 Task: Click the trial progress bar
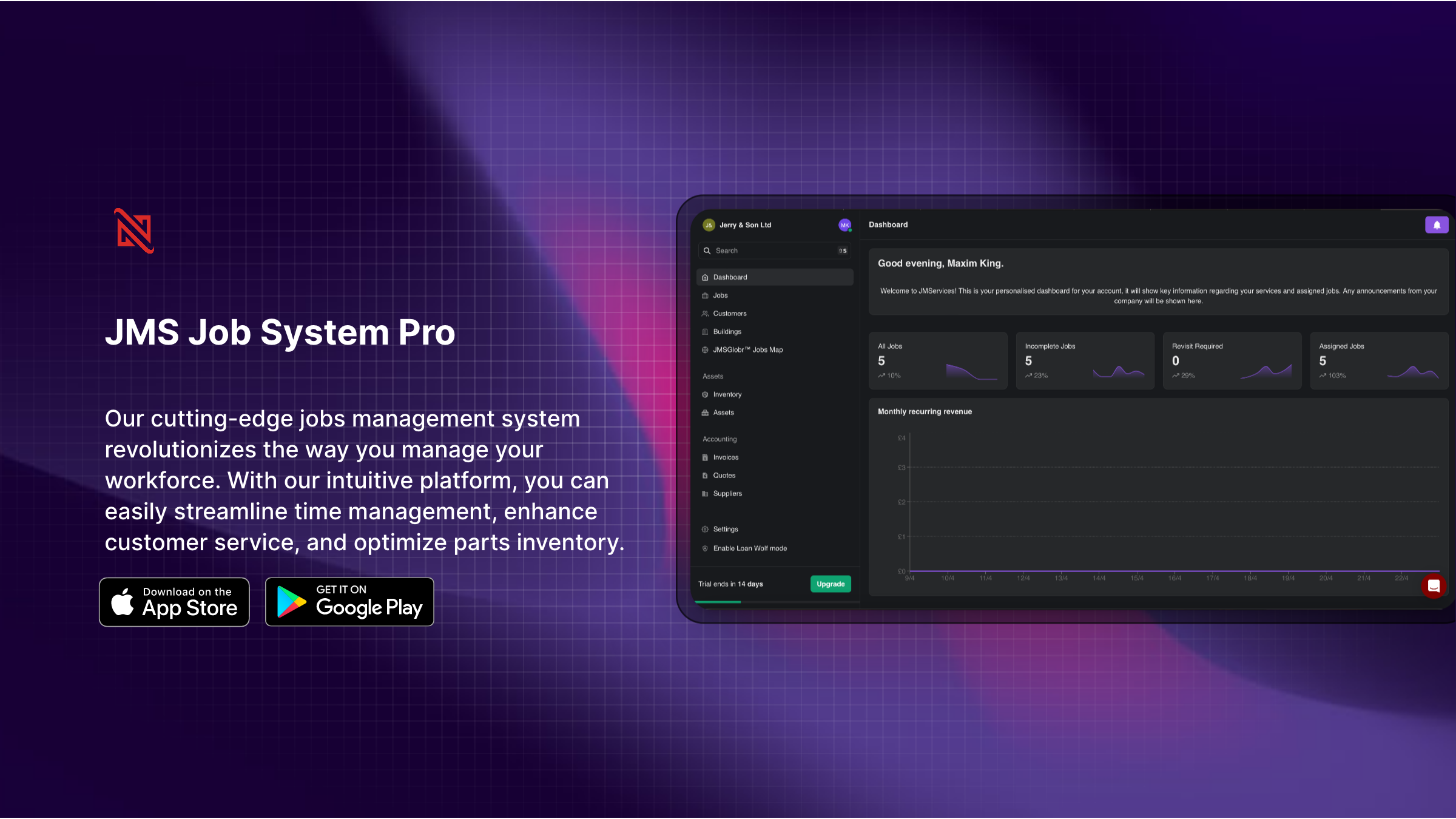click(719, 601)
